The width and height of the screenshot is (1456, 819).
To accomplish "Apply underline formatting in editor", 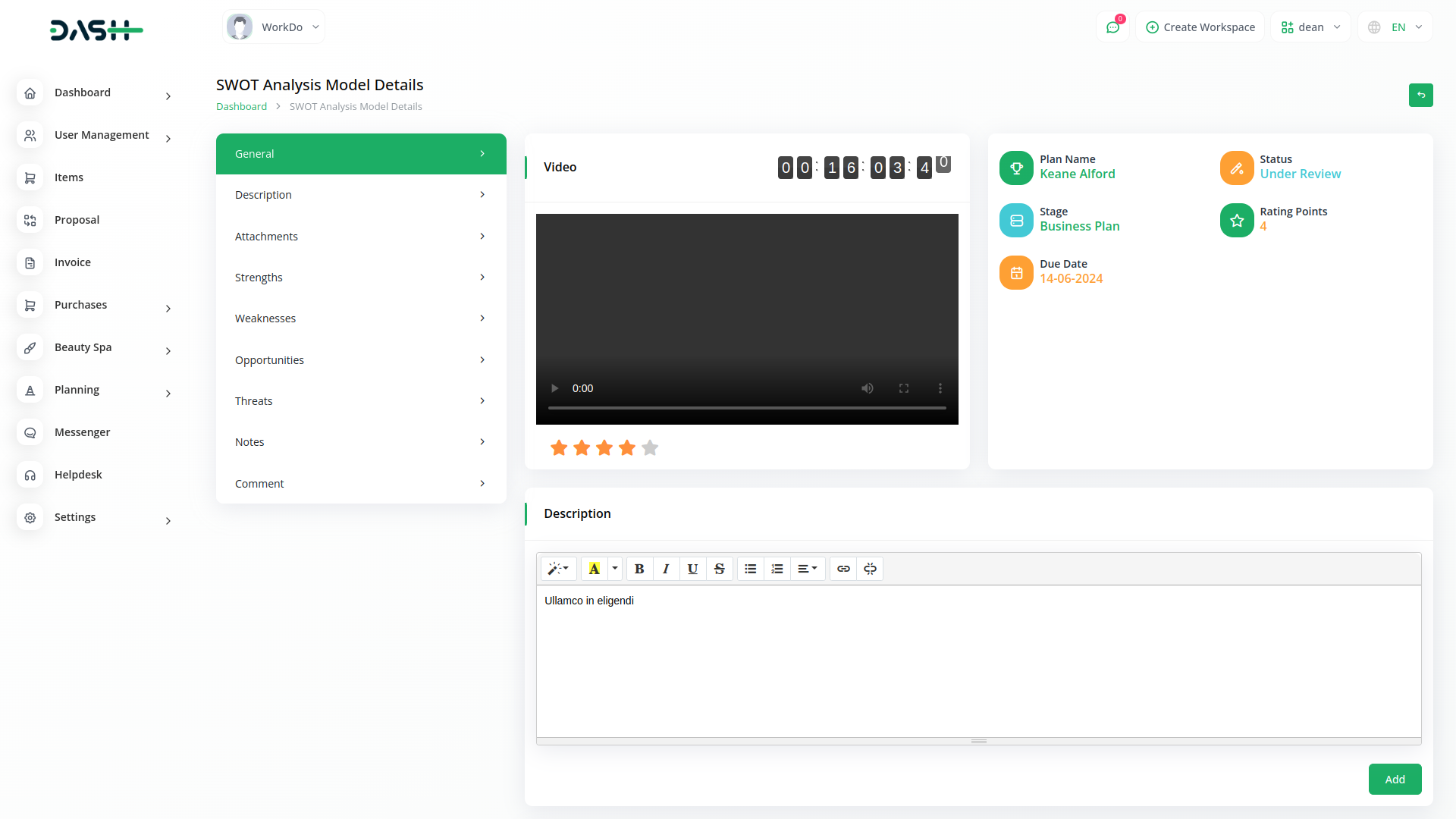I will click(692, 569).
